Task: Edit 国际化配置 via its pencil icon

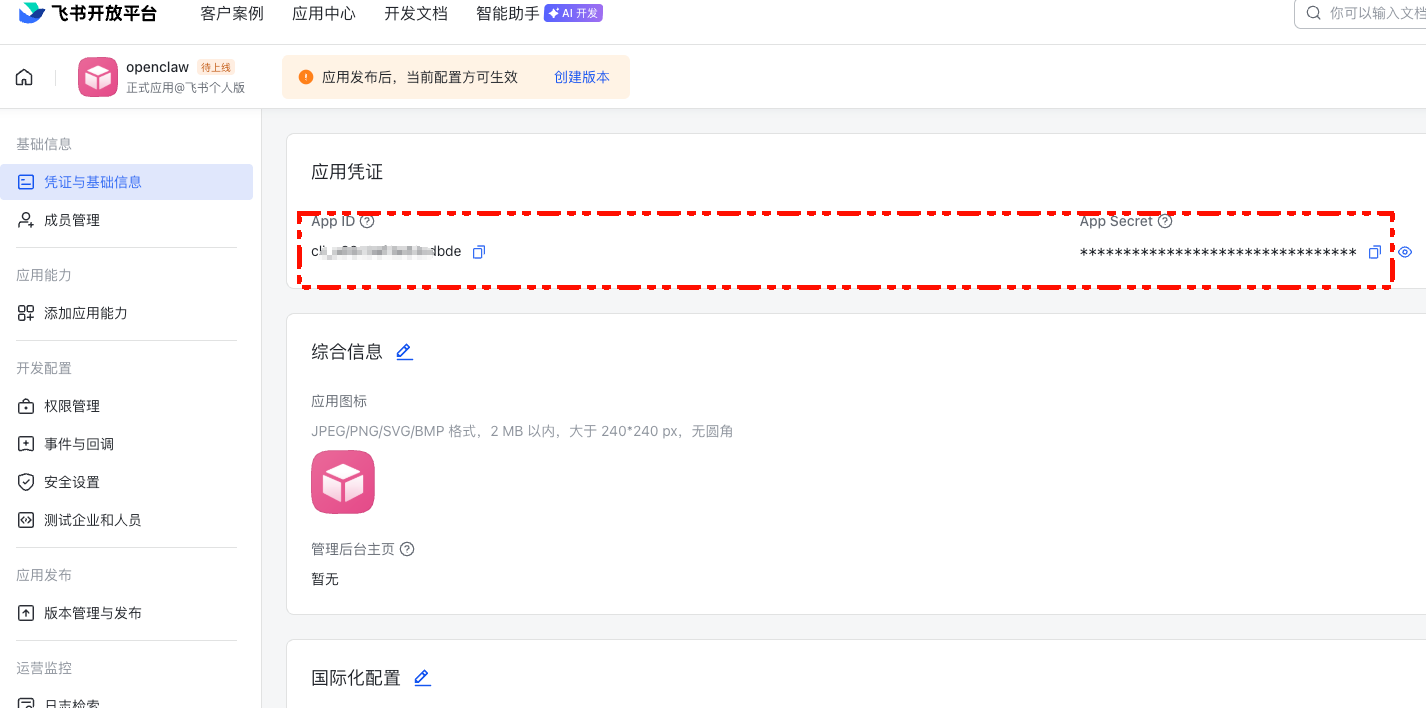Action: [x=422, y=677]
